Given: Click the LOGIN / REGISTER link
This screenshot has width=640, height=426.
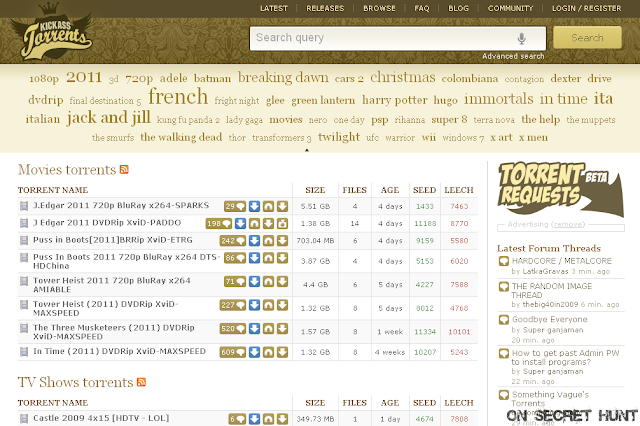Looking at the screenshot, I should point(587,8).
